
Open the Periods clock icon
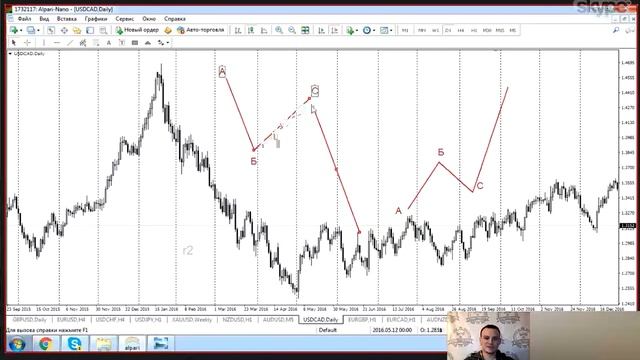pos(367,30)
